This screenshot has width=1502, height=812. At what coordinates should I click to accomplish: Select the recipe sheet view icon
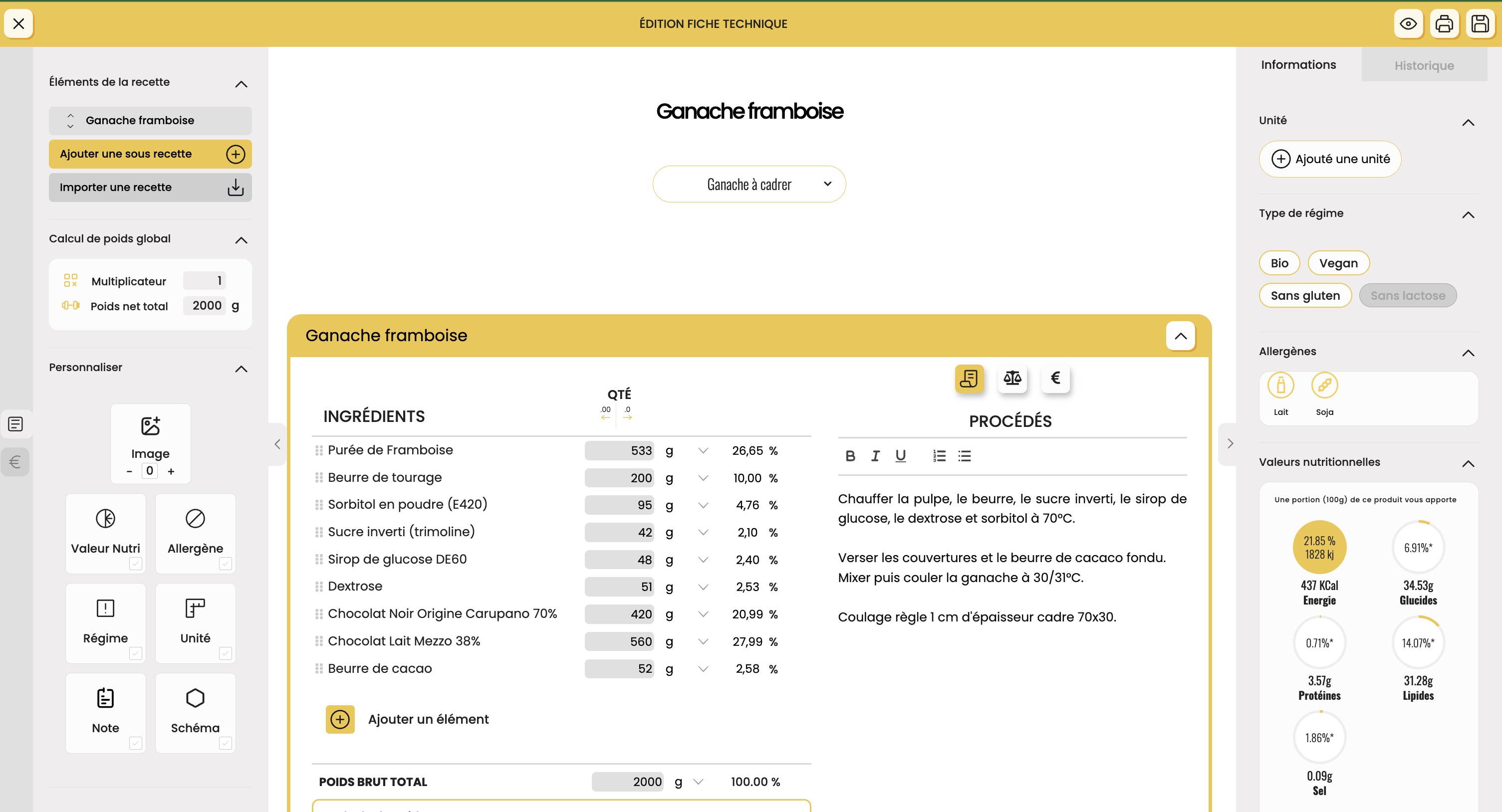tap(969, 378)
